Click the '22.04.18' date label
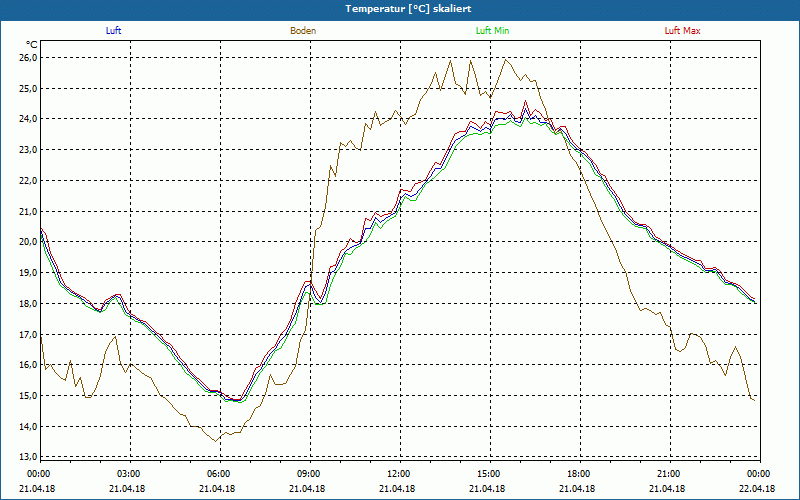The width and height of the screenshot is (800, 500). coord(757,489)
